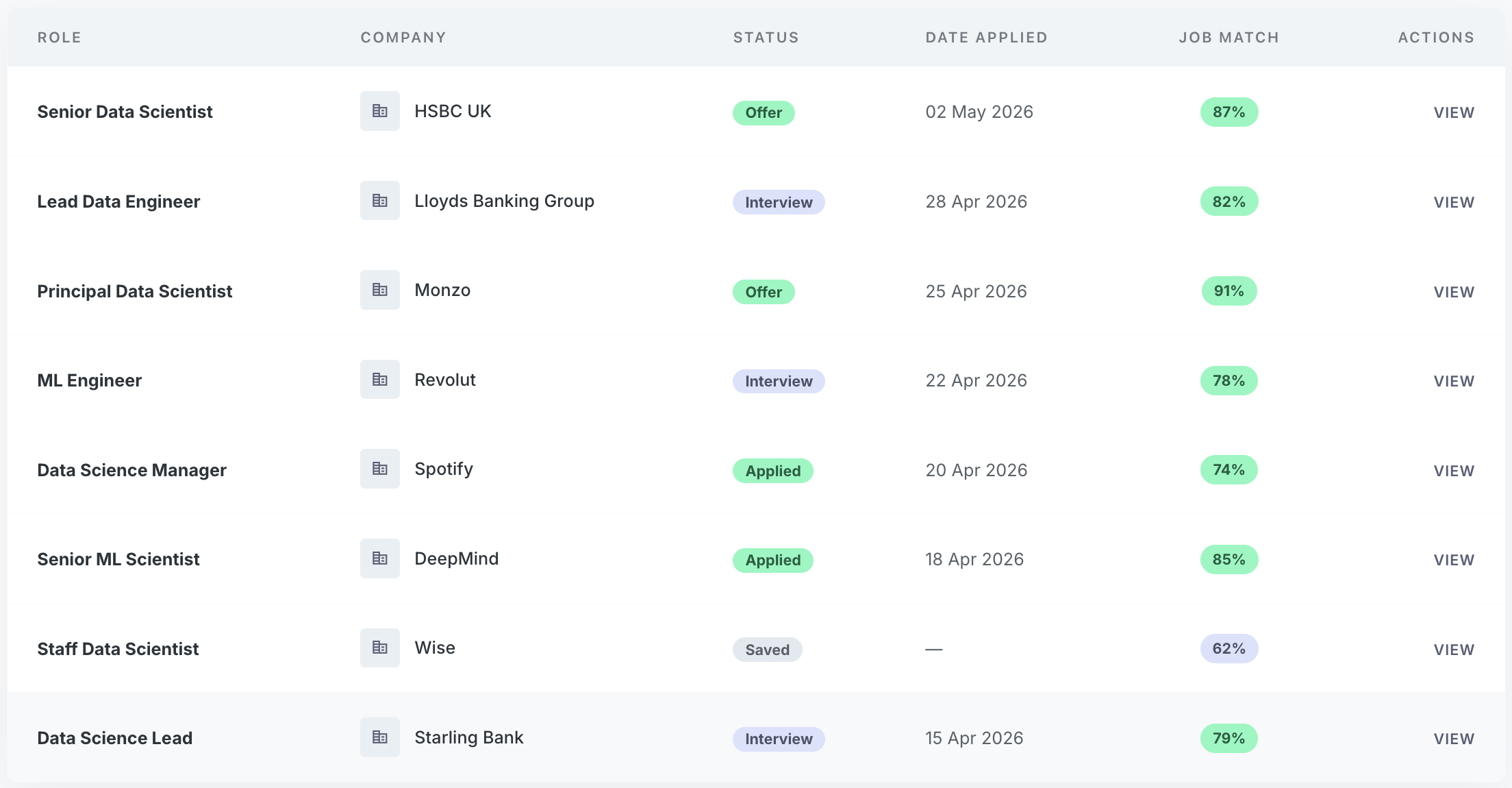Select the Senior ML Scientist role title
The image size is (1512, 788).
118,559
